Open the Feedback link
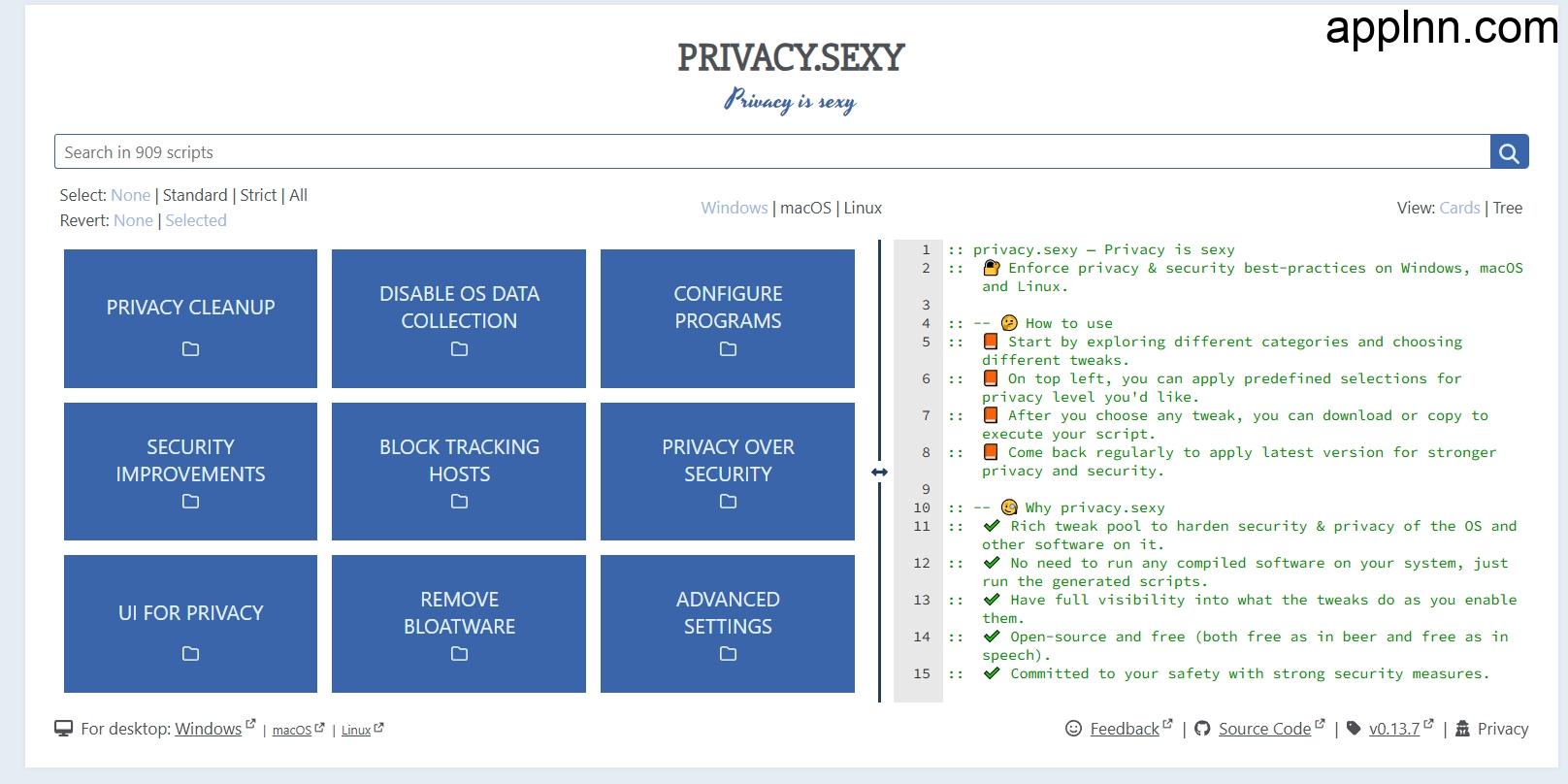Image resolution: width=1568 pixels, height=784 pixels. tap(1125, 729)
